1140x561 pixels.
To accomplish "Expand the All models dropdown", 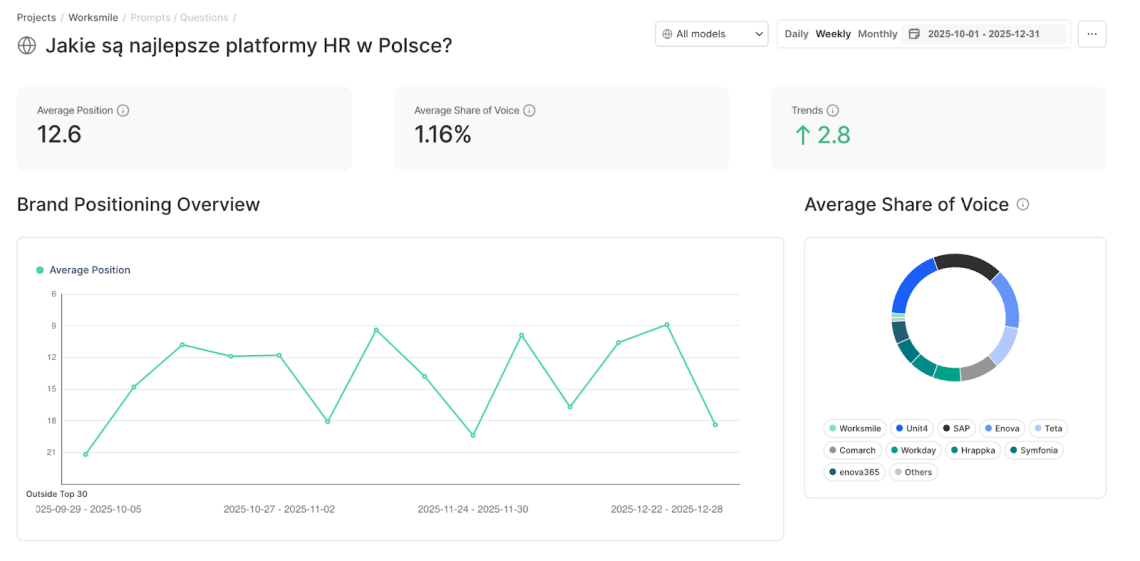I will pyautogui.click(x=711, y=34).
